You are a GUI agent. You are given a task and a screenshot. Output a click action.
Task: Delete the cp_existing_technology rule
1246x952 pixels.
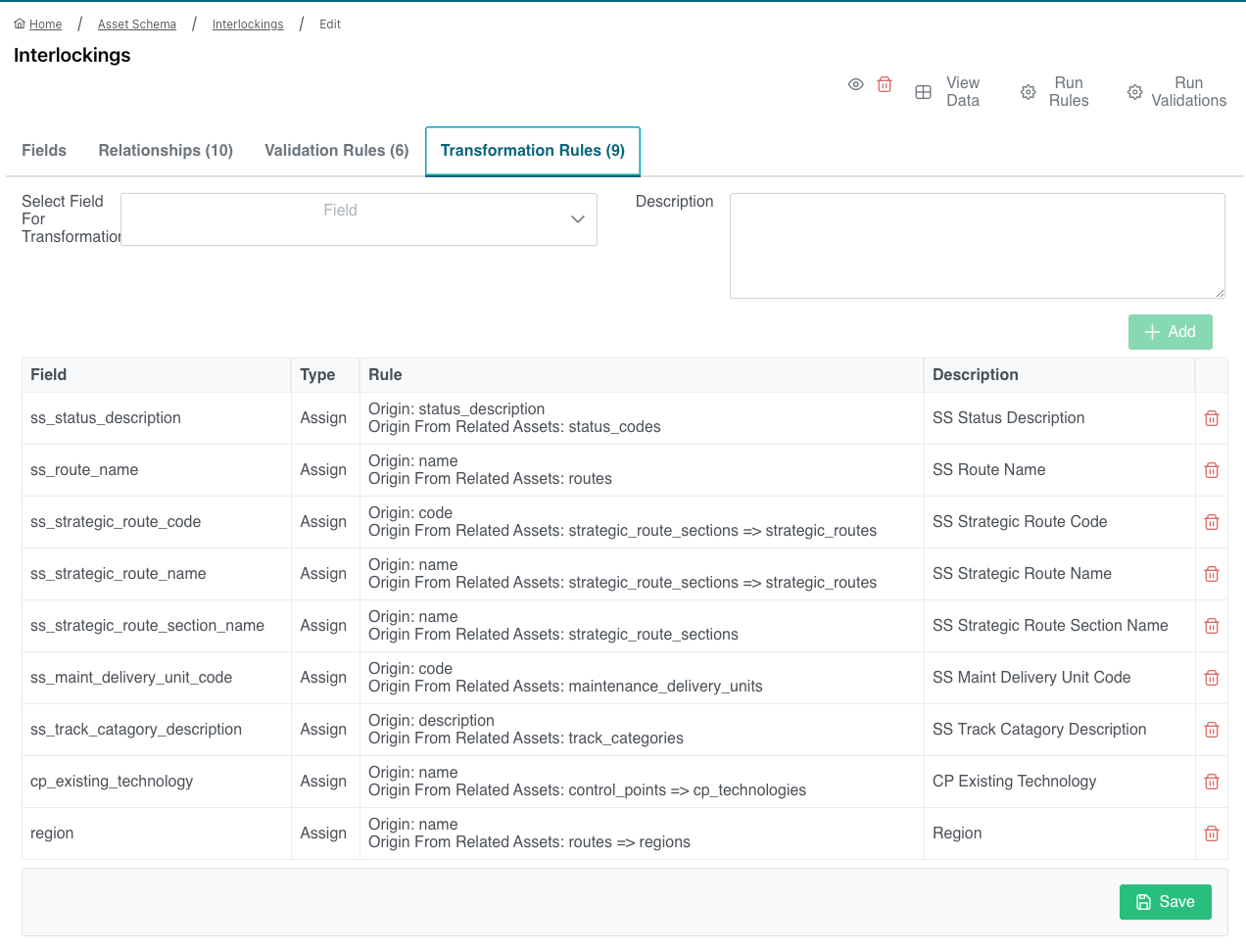(1211, 782)
